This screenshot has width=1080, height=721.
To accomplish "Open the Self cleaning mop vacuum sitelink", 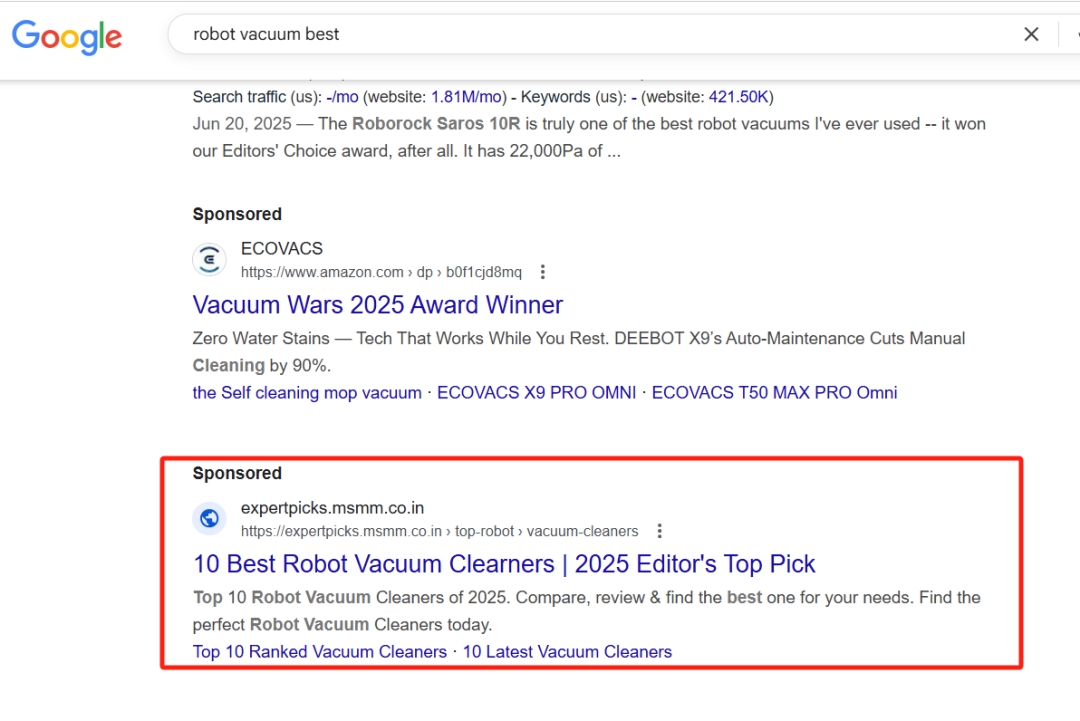I will tap(307, 393).
